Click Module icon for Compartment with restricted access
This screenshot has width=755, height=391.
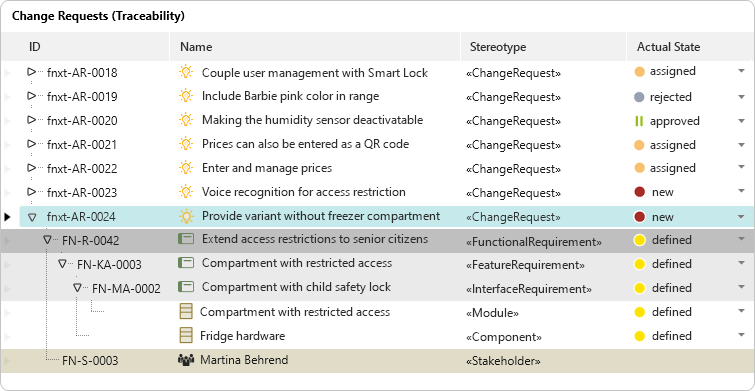186,312
